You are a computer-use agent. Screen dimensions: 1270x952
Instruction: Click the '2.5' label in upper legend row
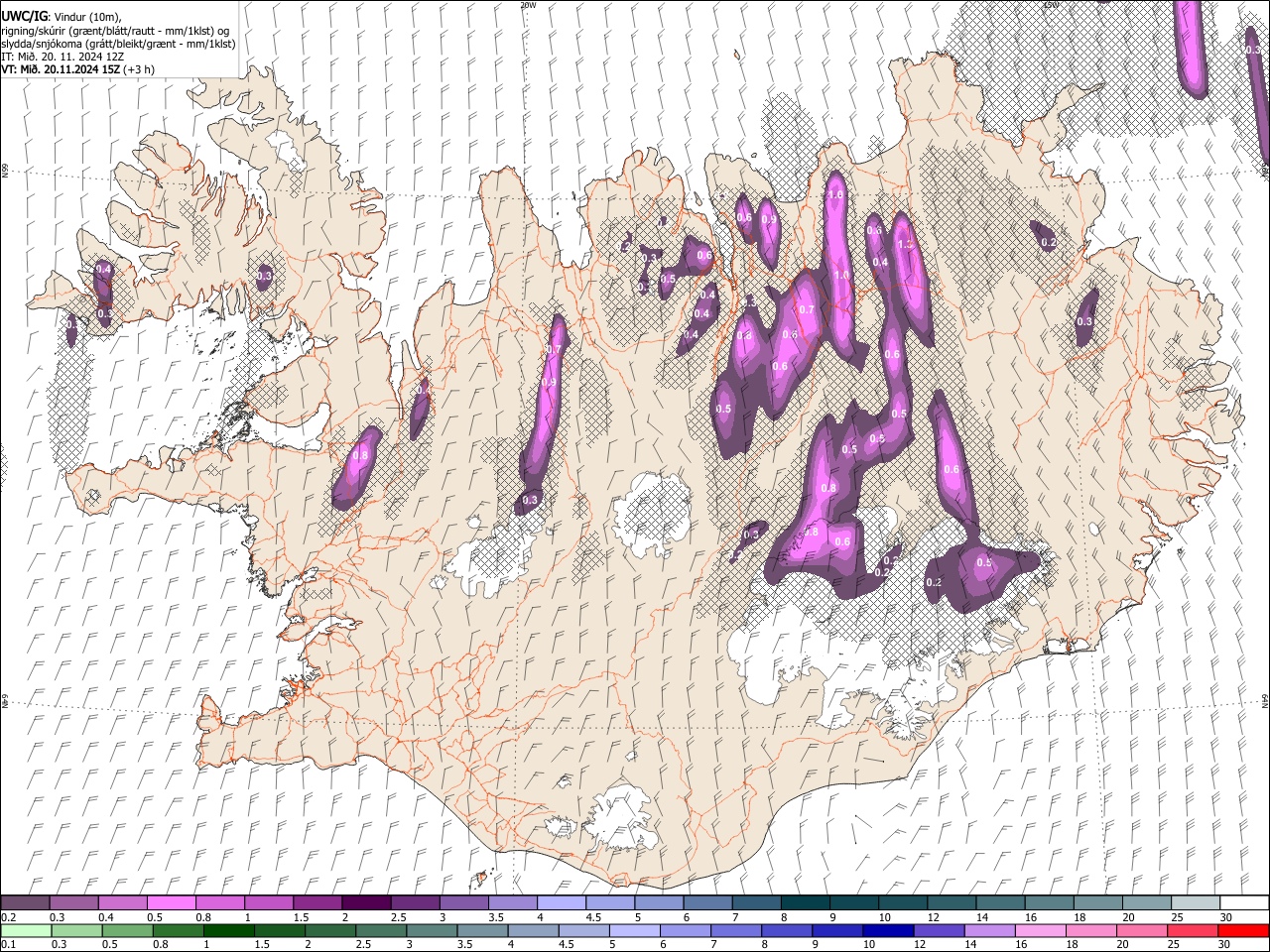pos(398,917)
